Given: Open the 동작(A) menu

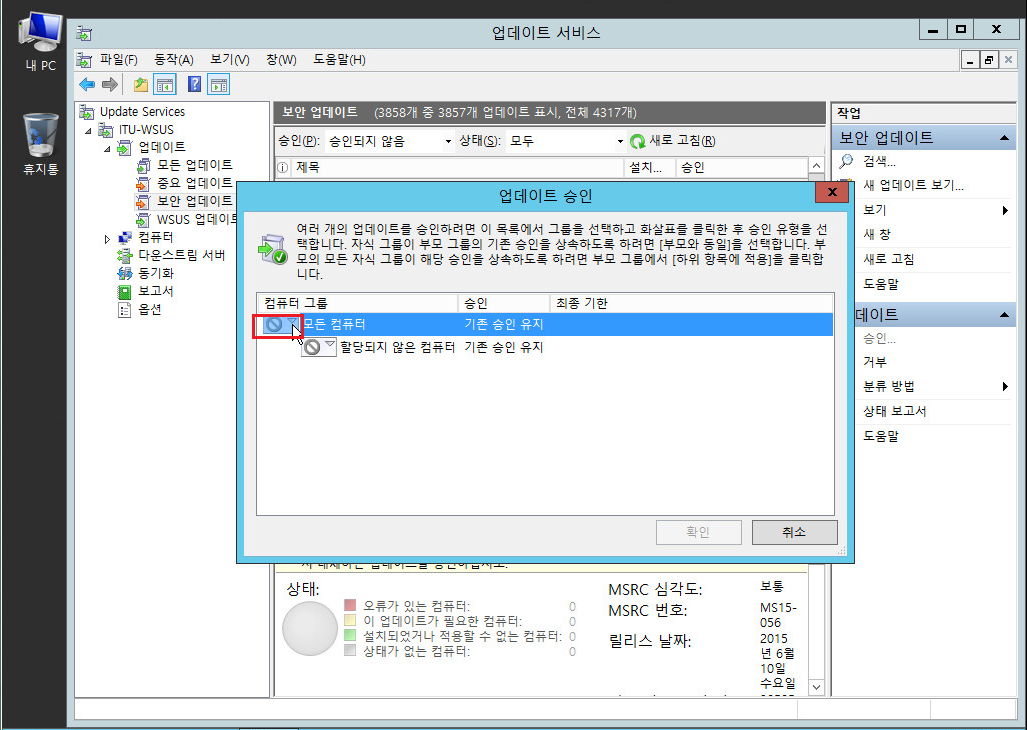Looking at the screenshot, I should [x=173, y=60].
